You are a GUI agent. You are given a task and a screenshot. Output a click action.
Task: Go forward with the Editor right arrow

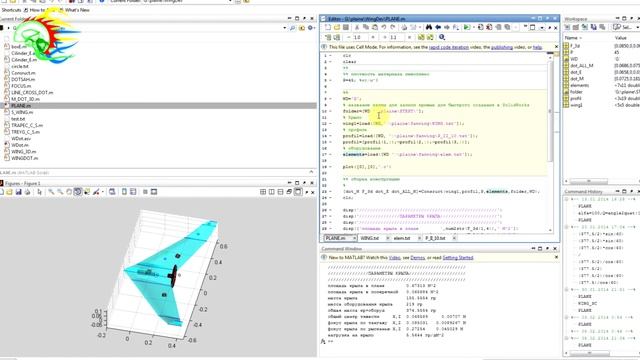point(447,27)
